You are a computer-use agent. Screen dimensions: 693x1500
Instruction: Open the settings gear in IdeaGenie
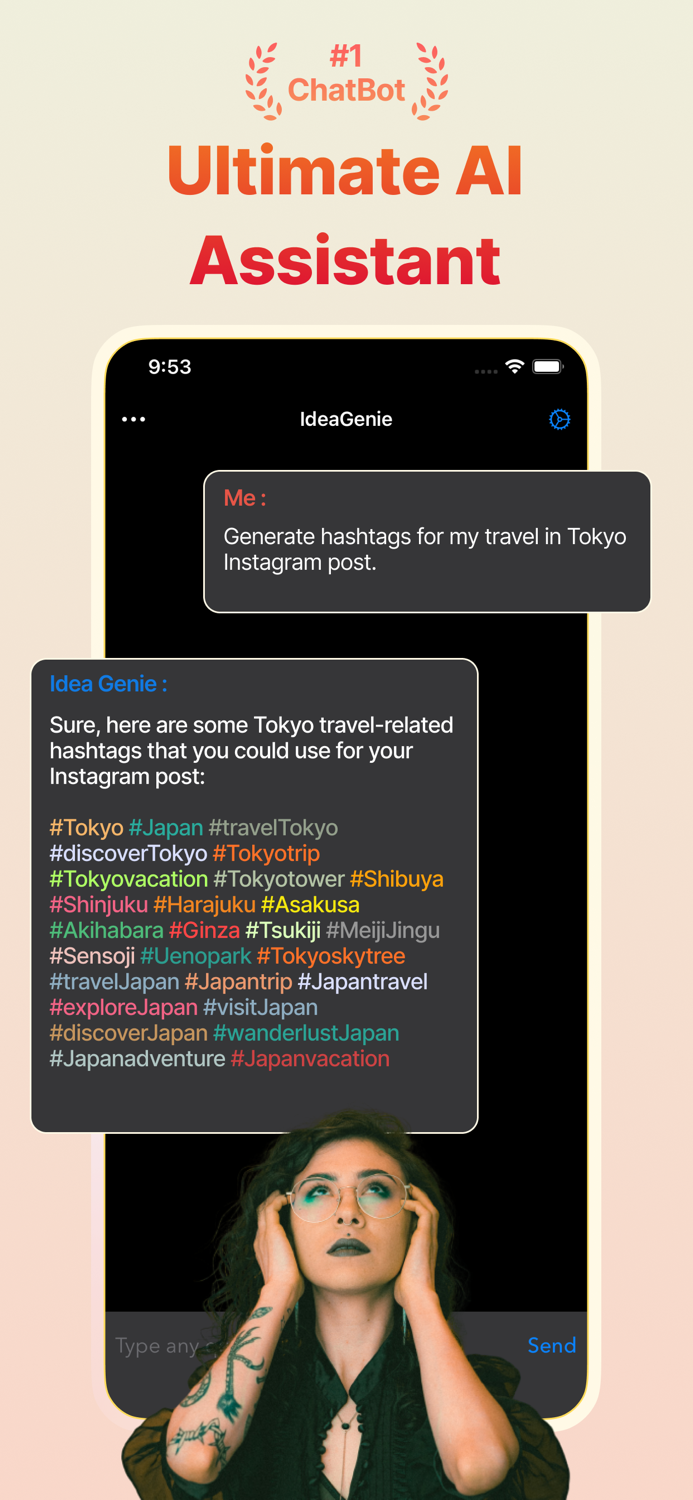559,419
